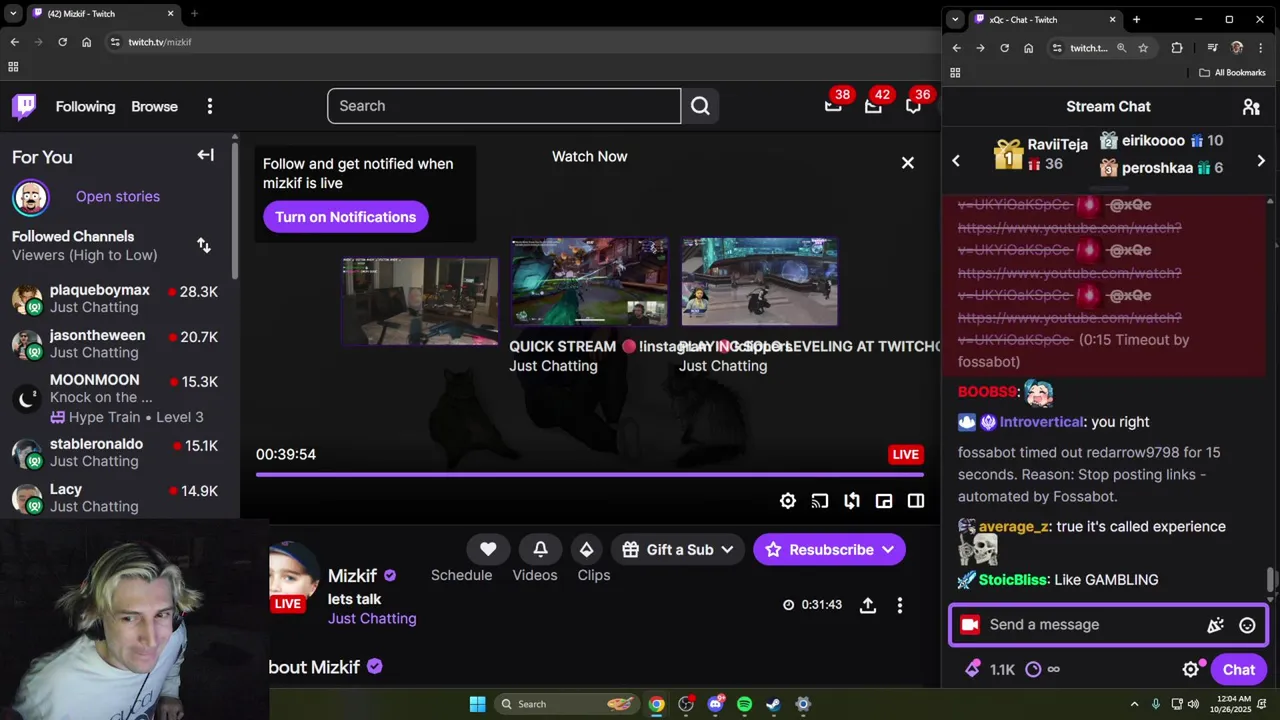This screenshot has width=1280, height=720.
Task: Cast stream to another device
Action: coord(820,501)
